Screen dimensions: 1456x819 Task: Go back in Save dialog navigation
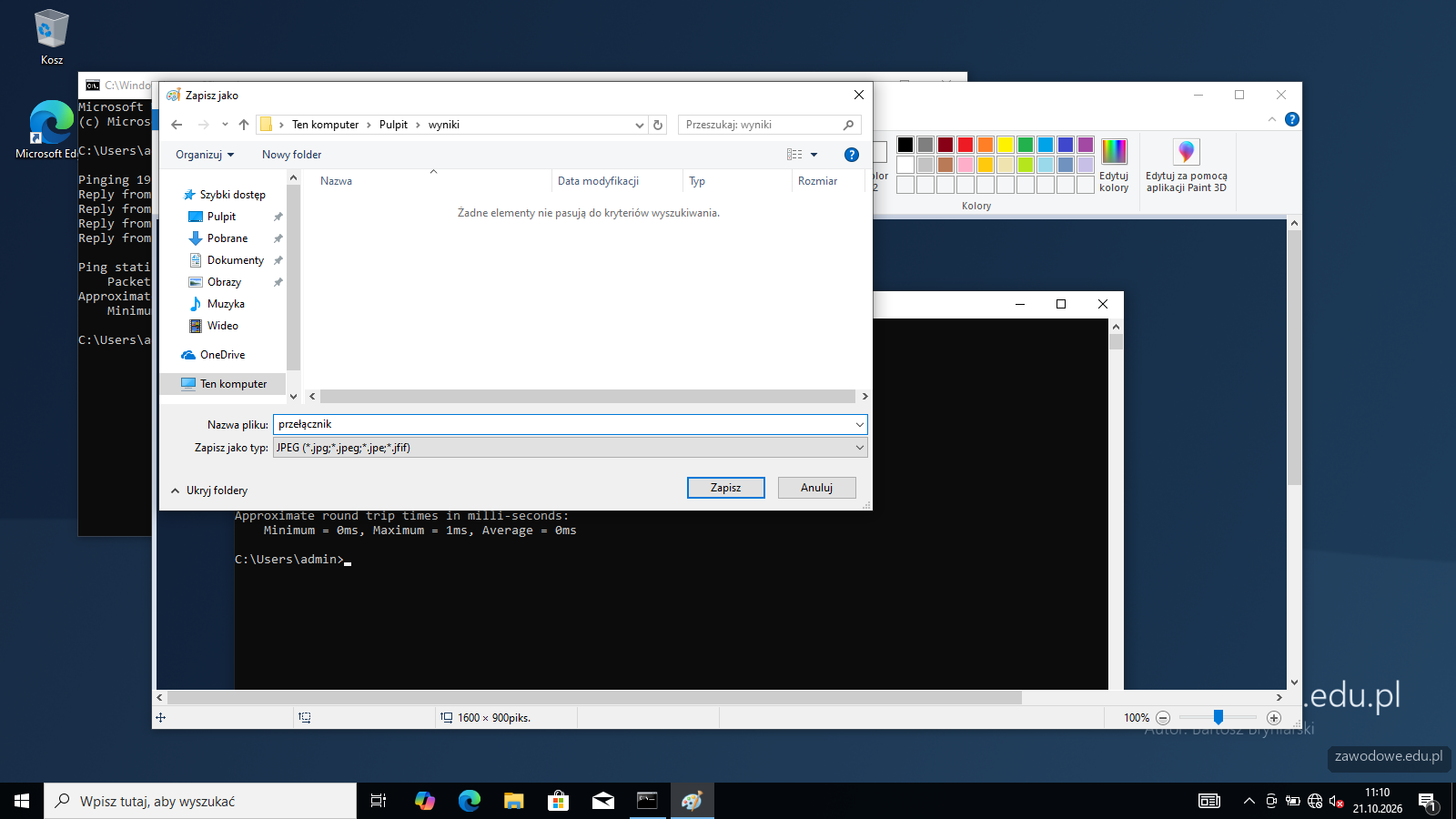coord(177,125)
